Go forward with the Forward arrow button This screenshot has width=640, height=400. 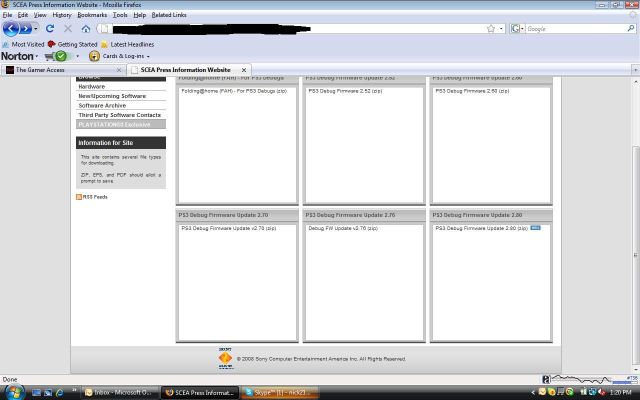coord(25,29)
